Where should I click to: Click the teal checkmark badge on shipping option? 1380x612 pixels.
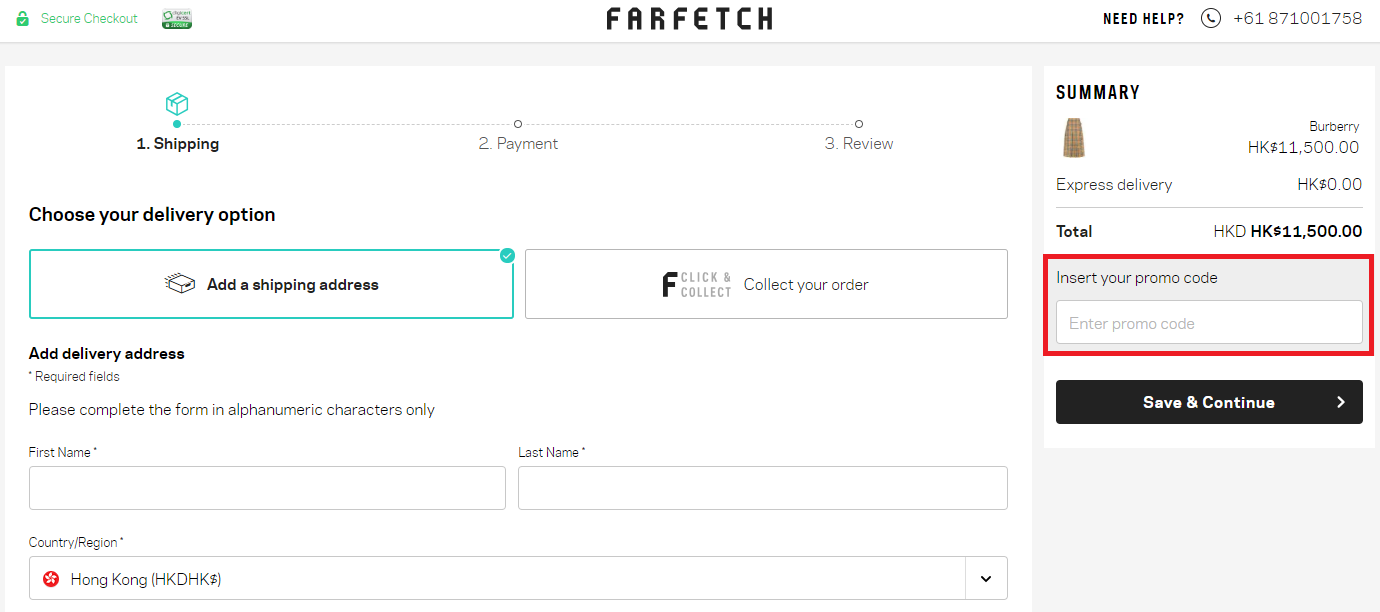(507, 255)
